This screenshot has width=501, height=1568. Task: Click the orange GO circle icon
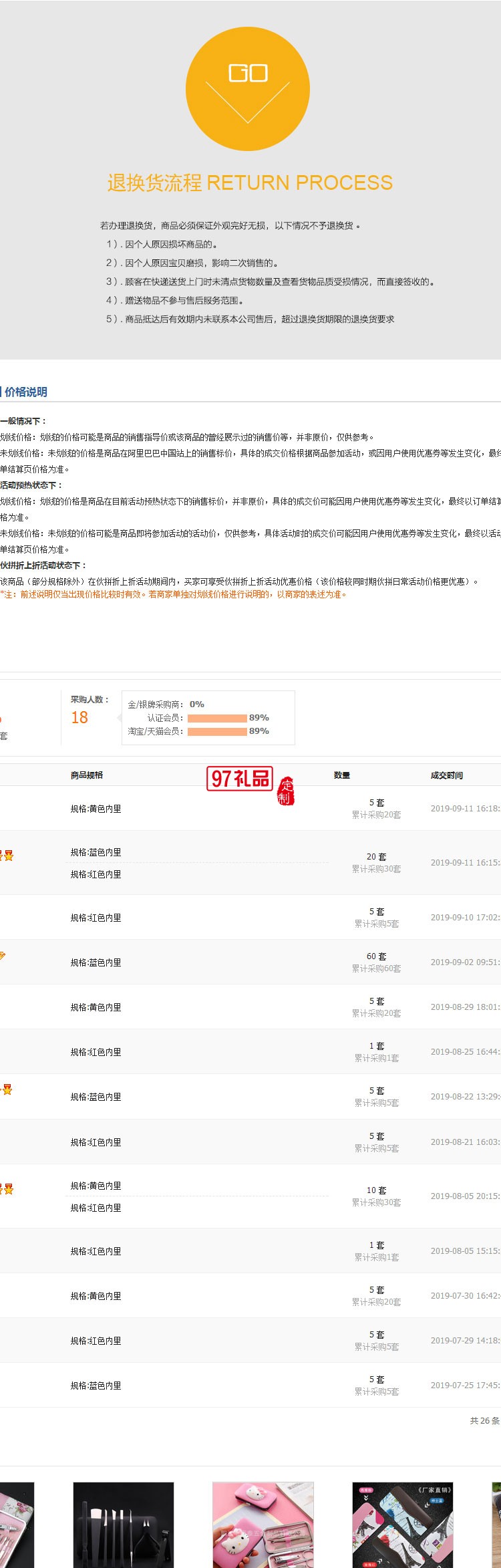(x=248, y=88)
